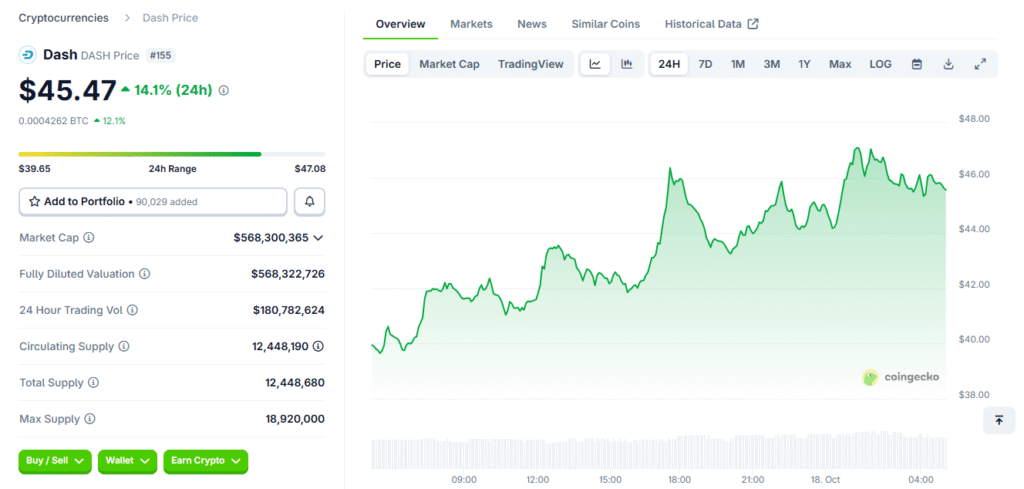Select the Max time range
This screenshot has height=489, width=1024.
point(840,64)
